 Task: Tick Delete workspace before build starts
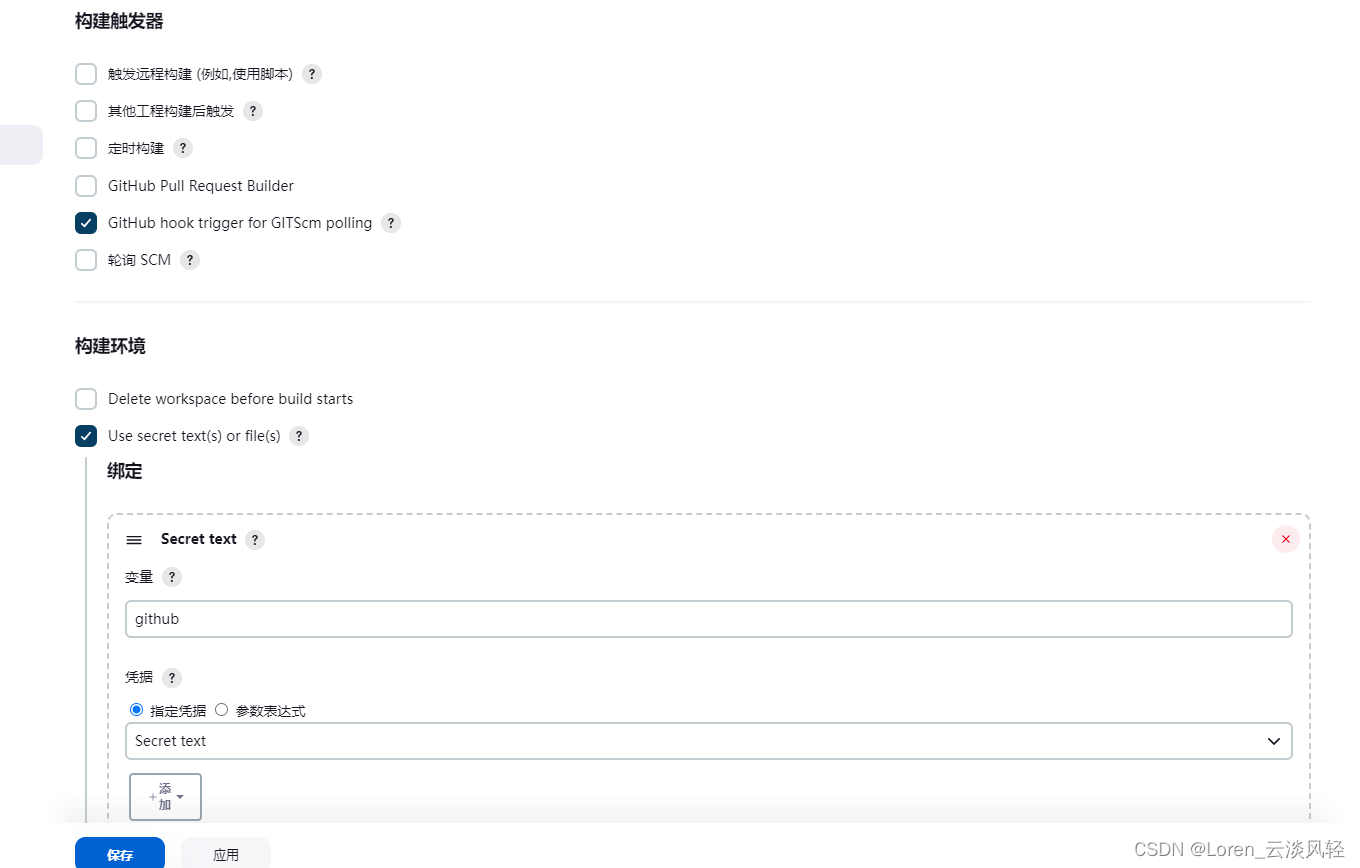coord(86,399)
